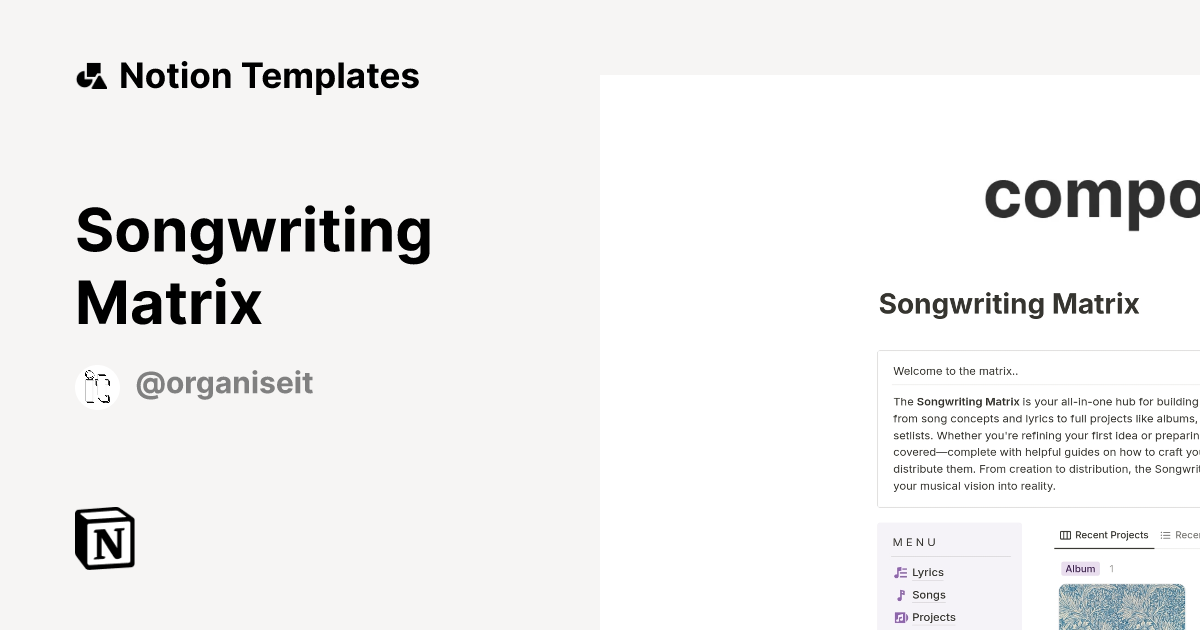Viewport: 1200px width, 630px height.
Task: Click the list view icon on the second tab
Action: click(1165, 535)
